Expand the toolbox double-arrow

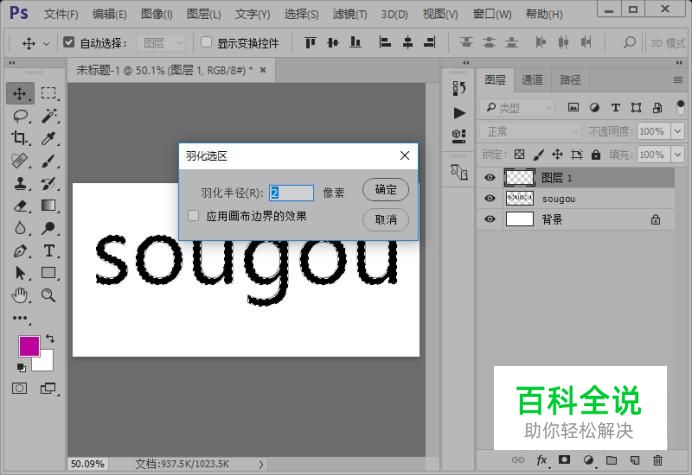tap(12, 63)
